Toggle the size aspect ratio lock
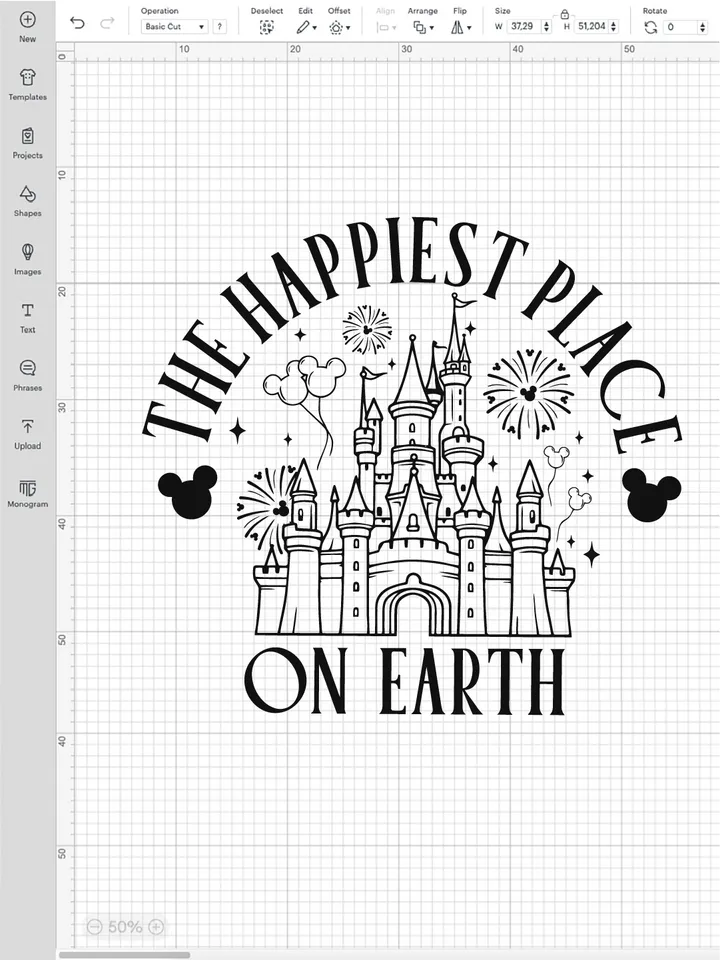This screenshot has height=960, width=720. pos(564,13)
